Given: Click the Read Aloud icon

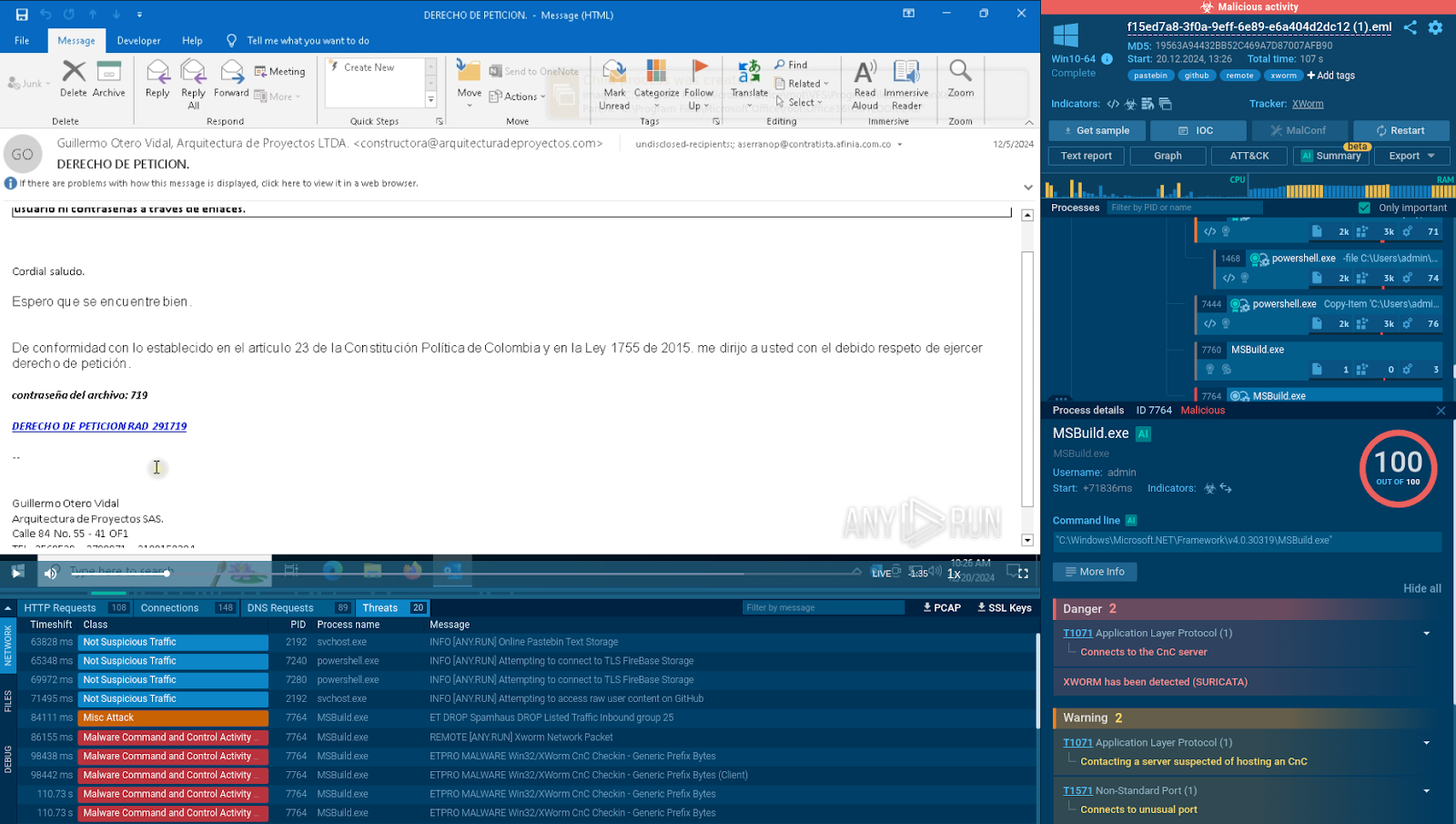Looking at the screenshot, I should click(865, 71).
